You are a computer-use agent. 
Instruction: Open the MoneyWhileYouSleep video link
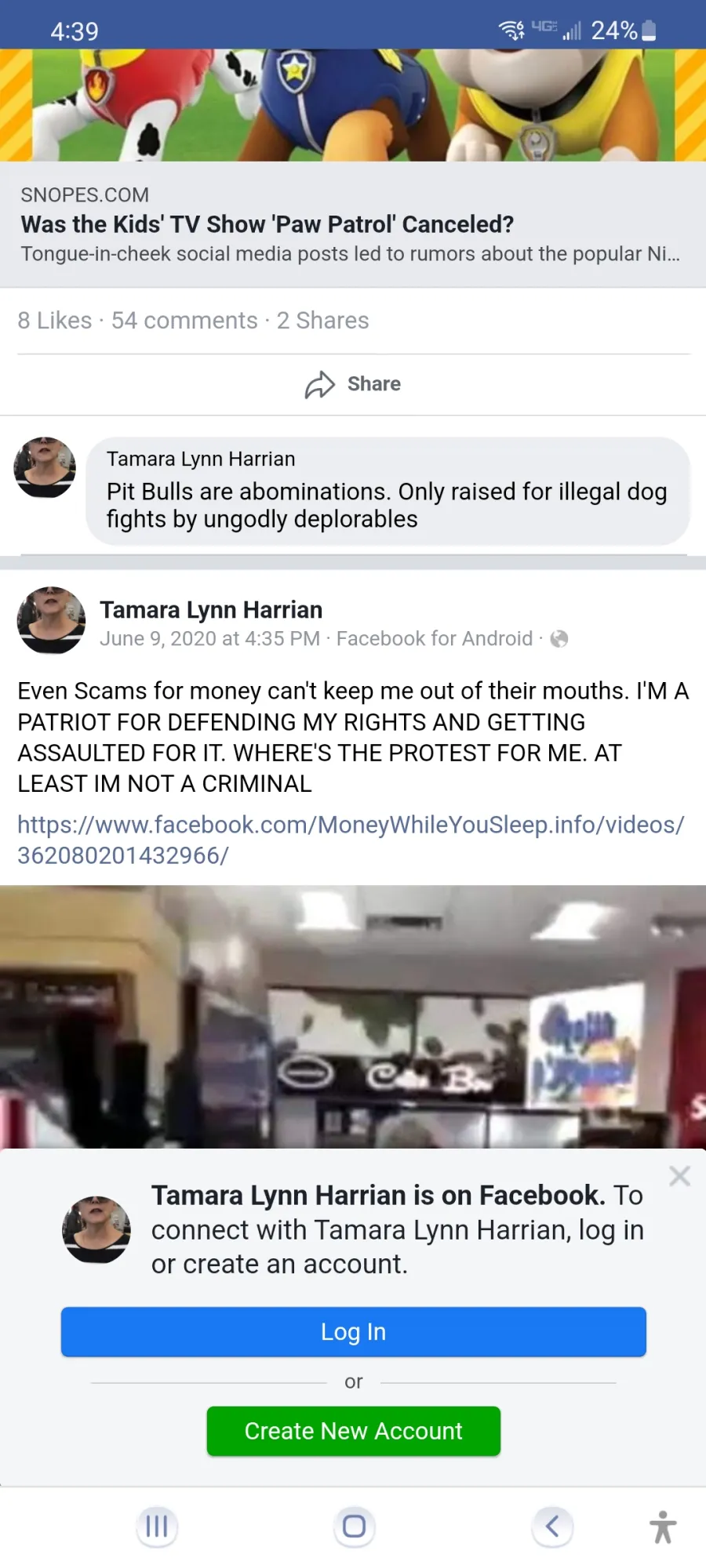coord(351,840)
